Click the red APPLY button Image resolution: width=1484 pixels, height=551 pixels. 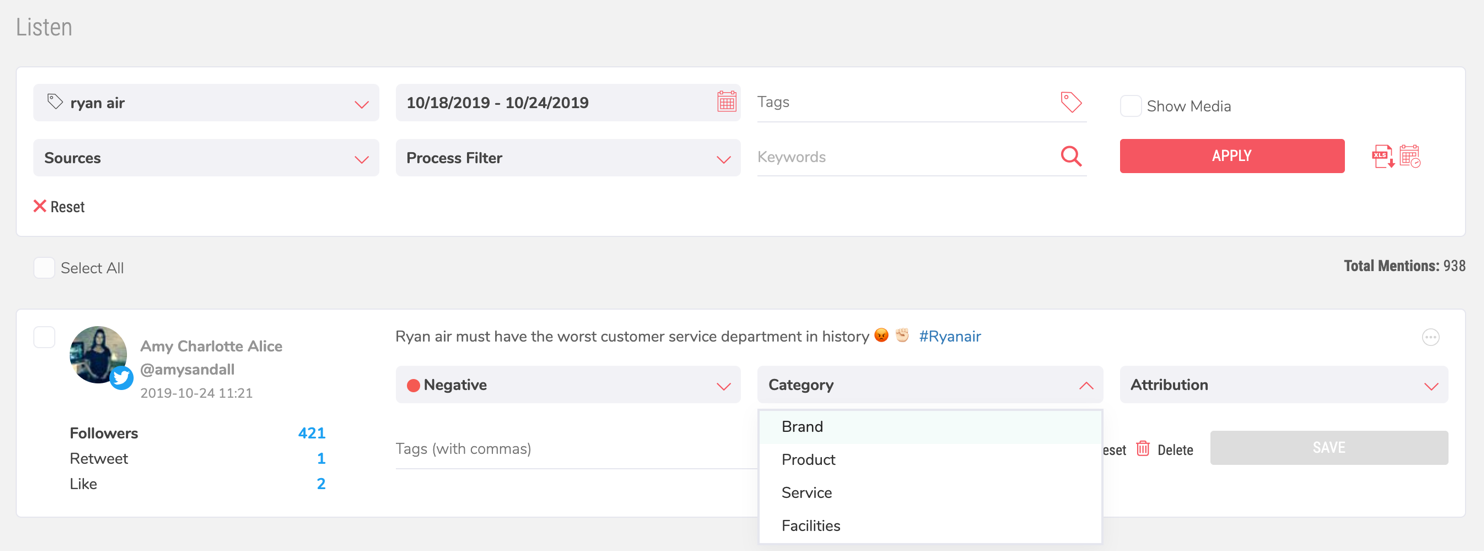(x=1232, y=156)
